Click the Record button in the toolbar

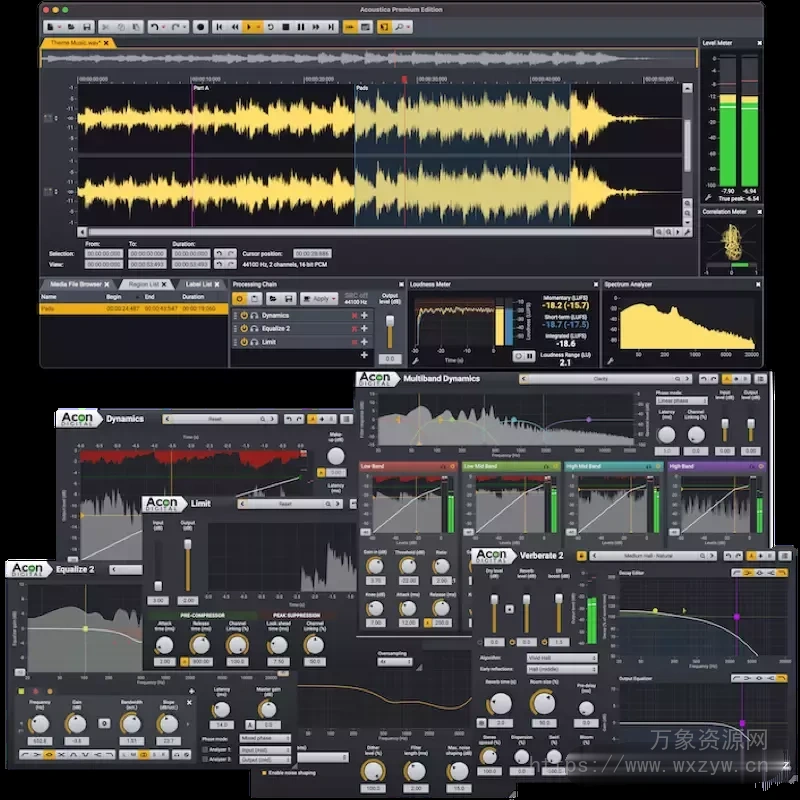pos(202,26)
